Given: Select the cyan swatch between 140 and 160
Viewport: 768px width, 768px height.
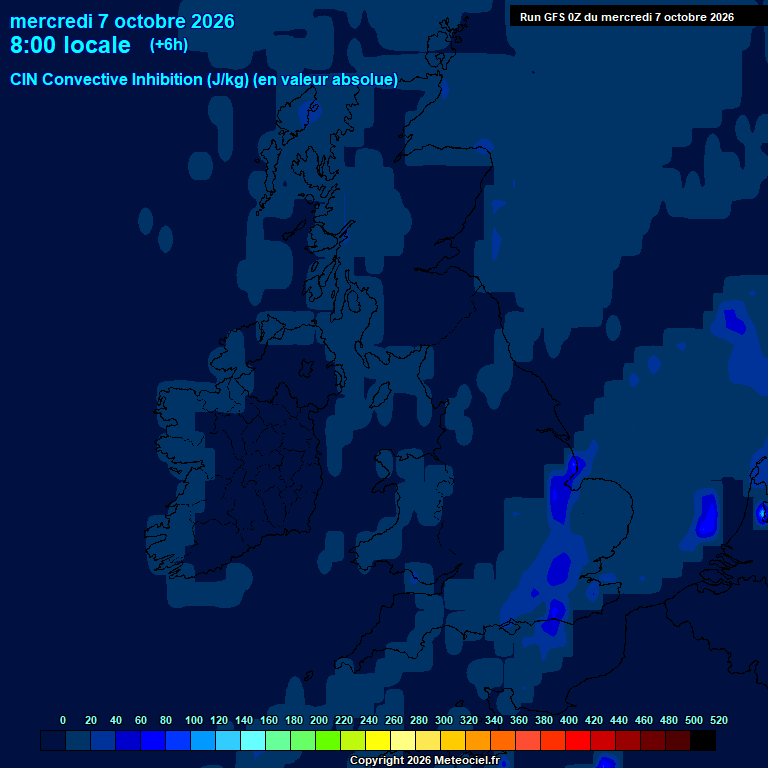Looking at the screenshot, I should point(253,740).
